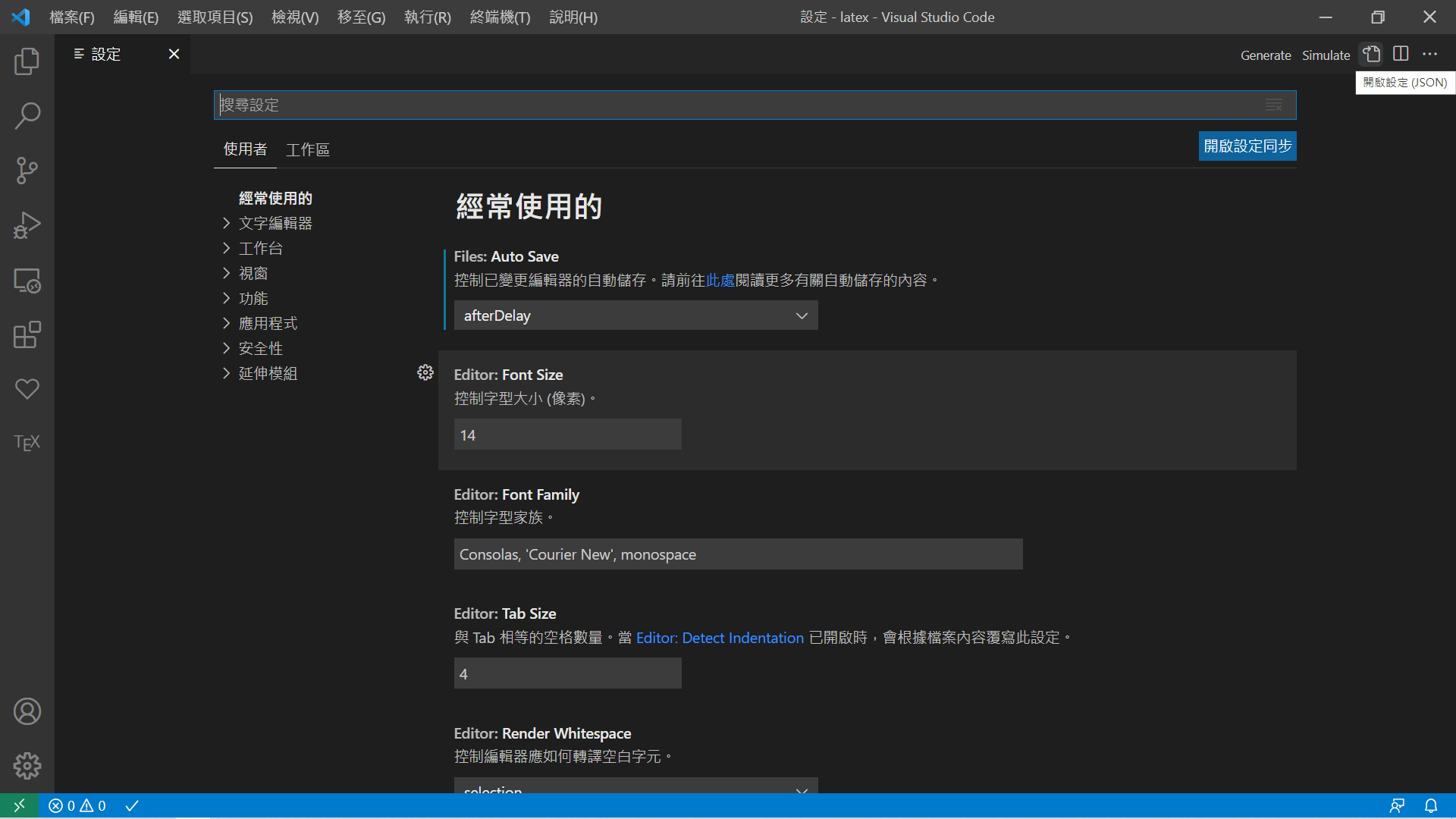
Task: Open the Manage gear at bottom left
Action: pos(27,766)
